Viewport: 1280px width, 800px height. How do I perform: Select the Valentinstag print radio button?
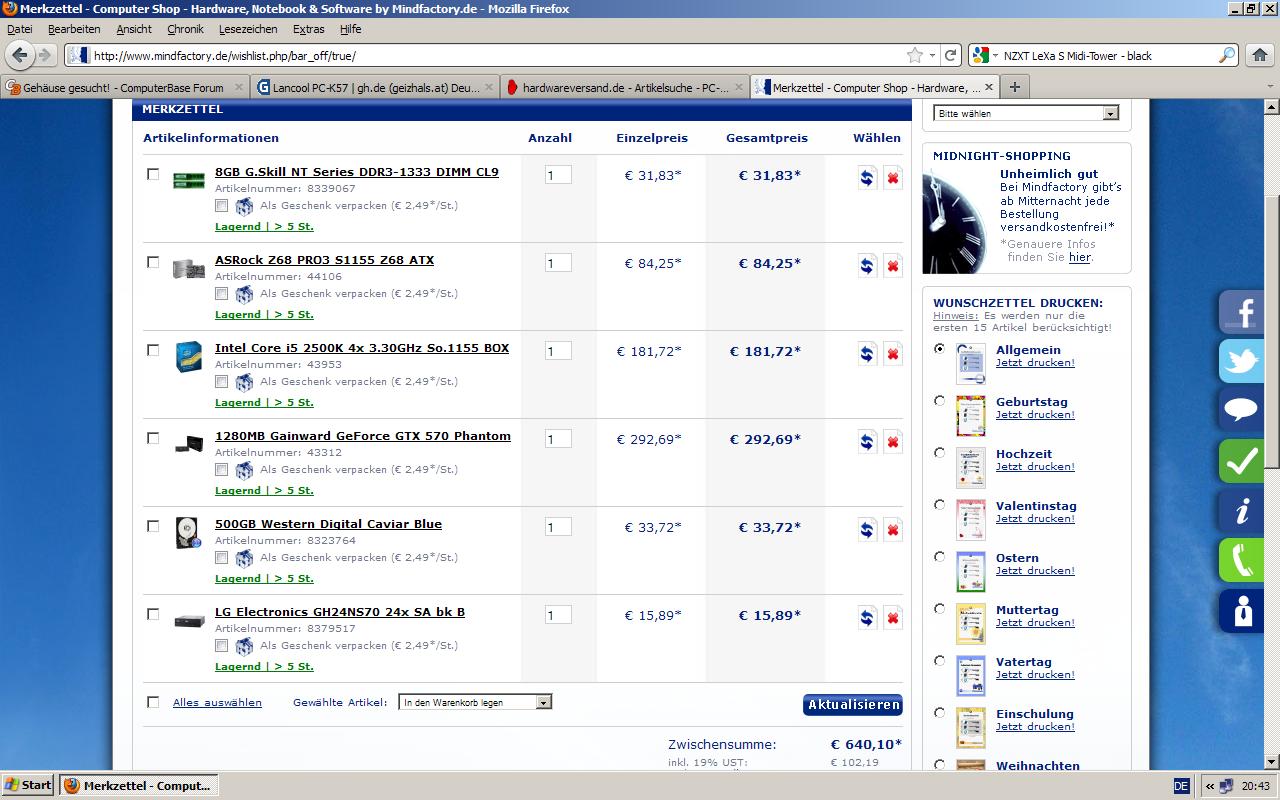(x=939, y=505)
